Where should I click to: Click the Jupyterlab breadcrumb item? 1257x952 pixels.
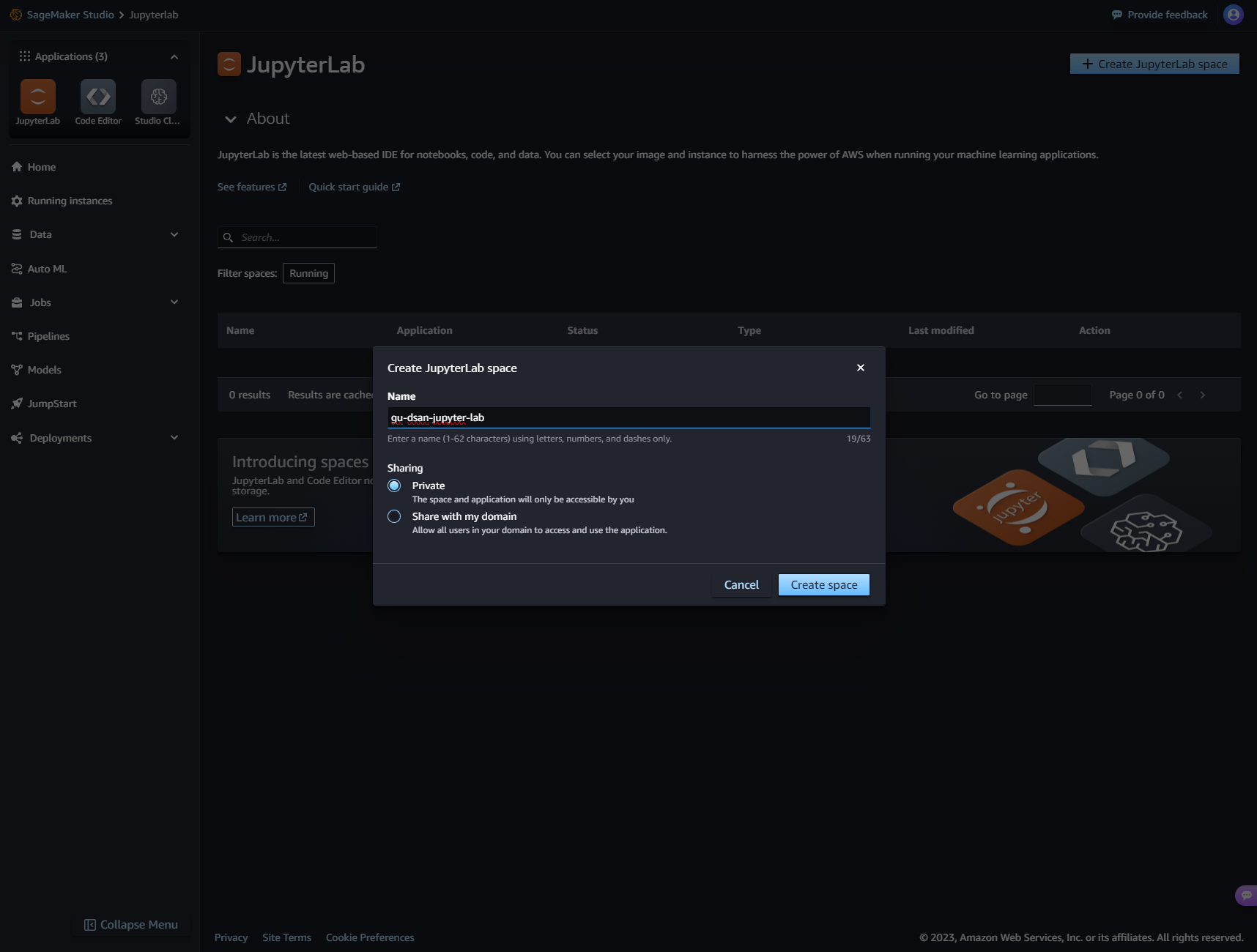(153, 15)
